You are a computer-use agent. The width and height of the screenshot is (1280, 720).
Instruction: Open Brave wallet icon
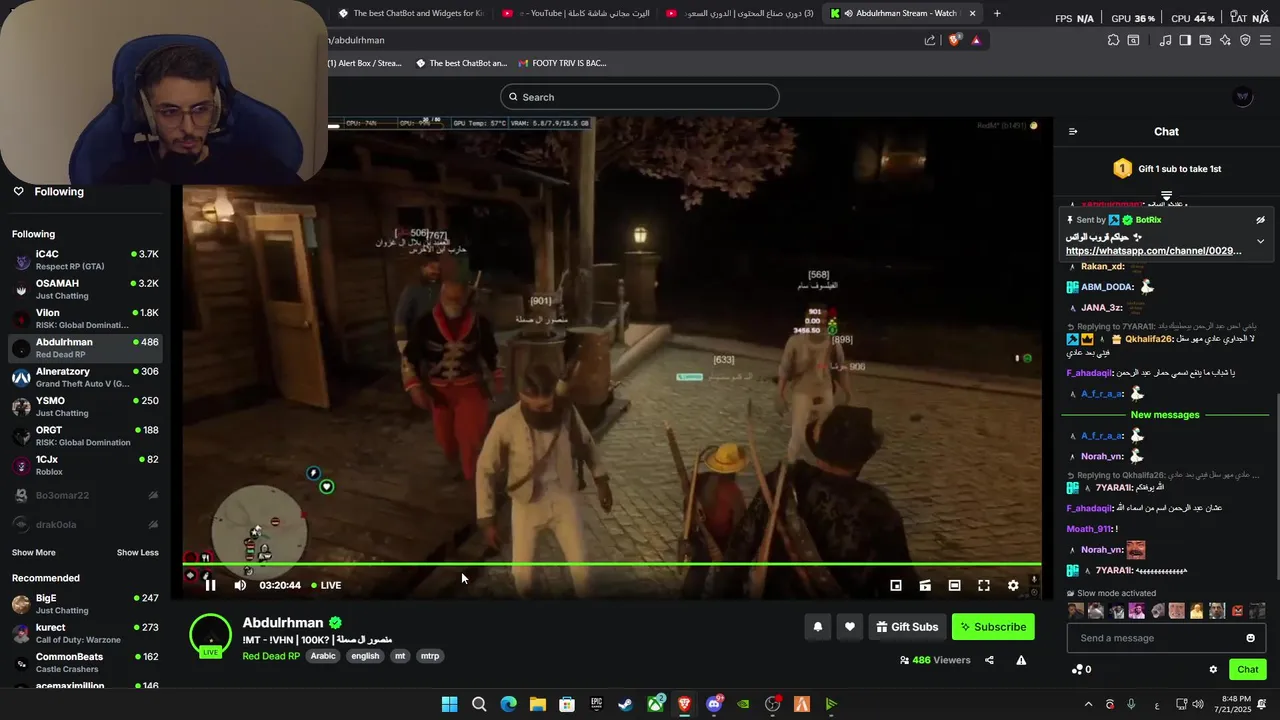tap(1205, 40)
